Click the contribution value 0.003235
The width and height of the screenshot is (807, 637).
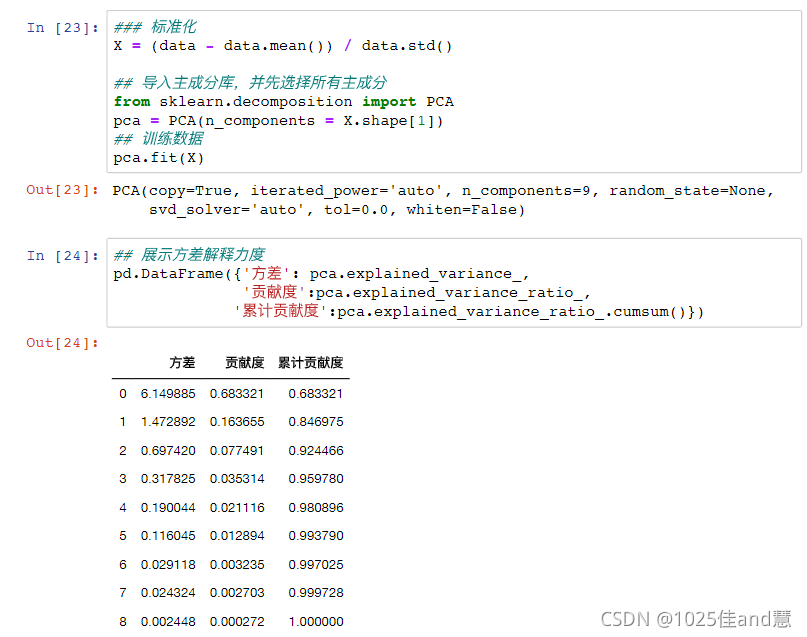tap(237, 564)
